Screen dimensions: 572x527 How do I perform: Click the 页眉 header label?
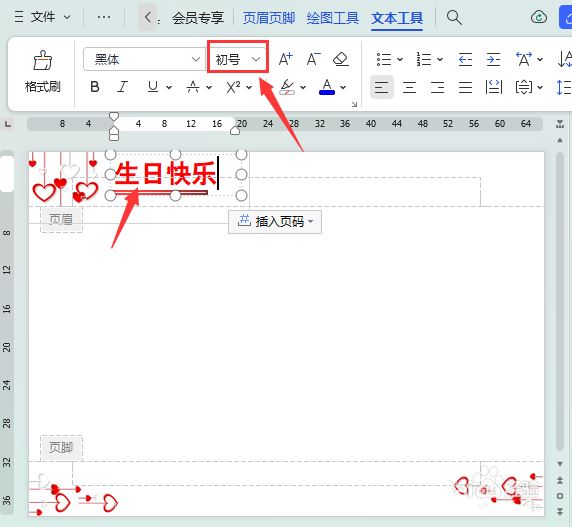tap(61, 219)
